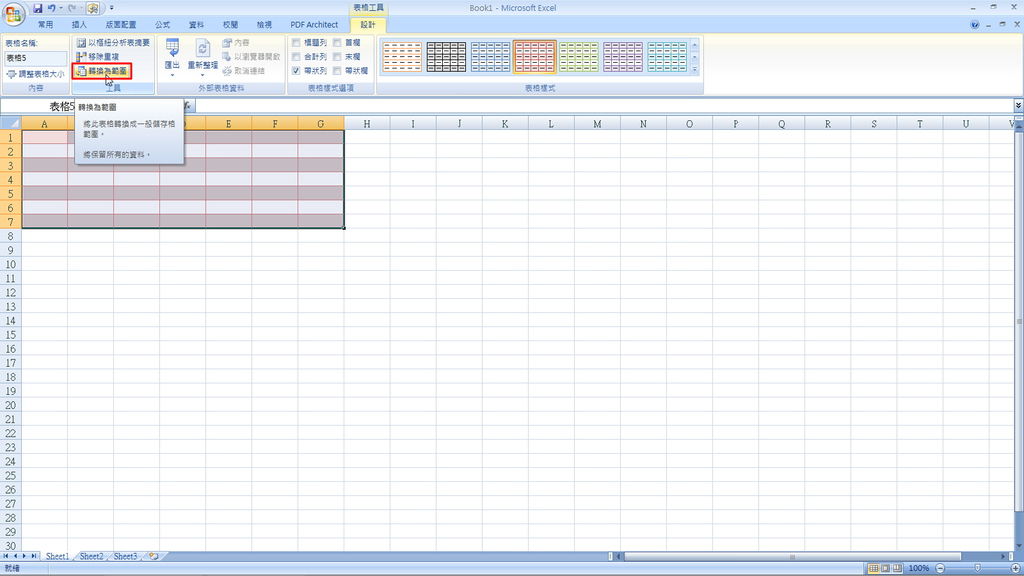
Task: Click the Undo arrow icon
Action: [x=51, y=8]
